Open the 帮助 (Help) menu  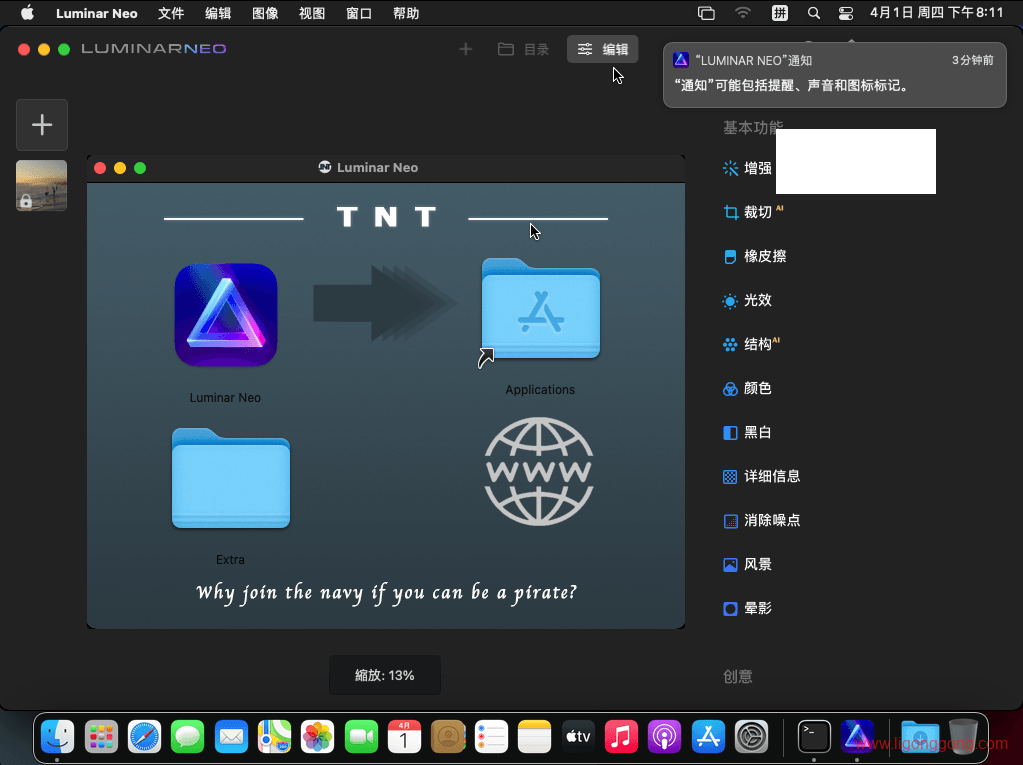tap(406, 13)
